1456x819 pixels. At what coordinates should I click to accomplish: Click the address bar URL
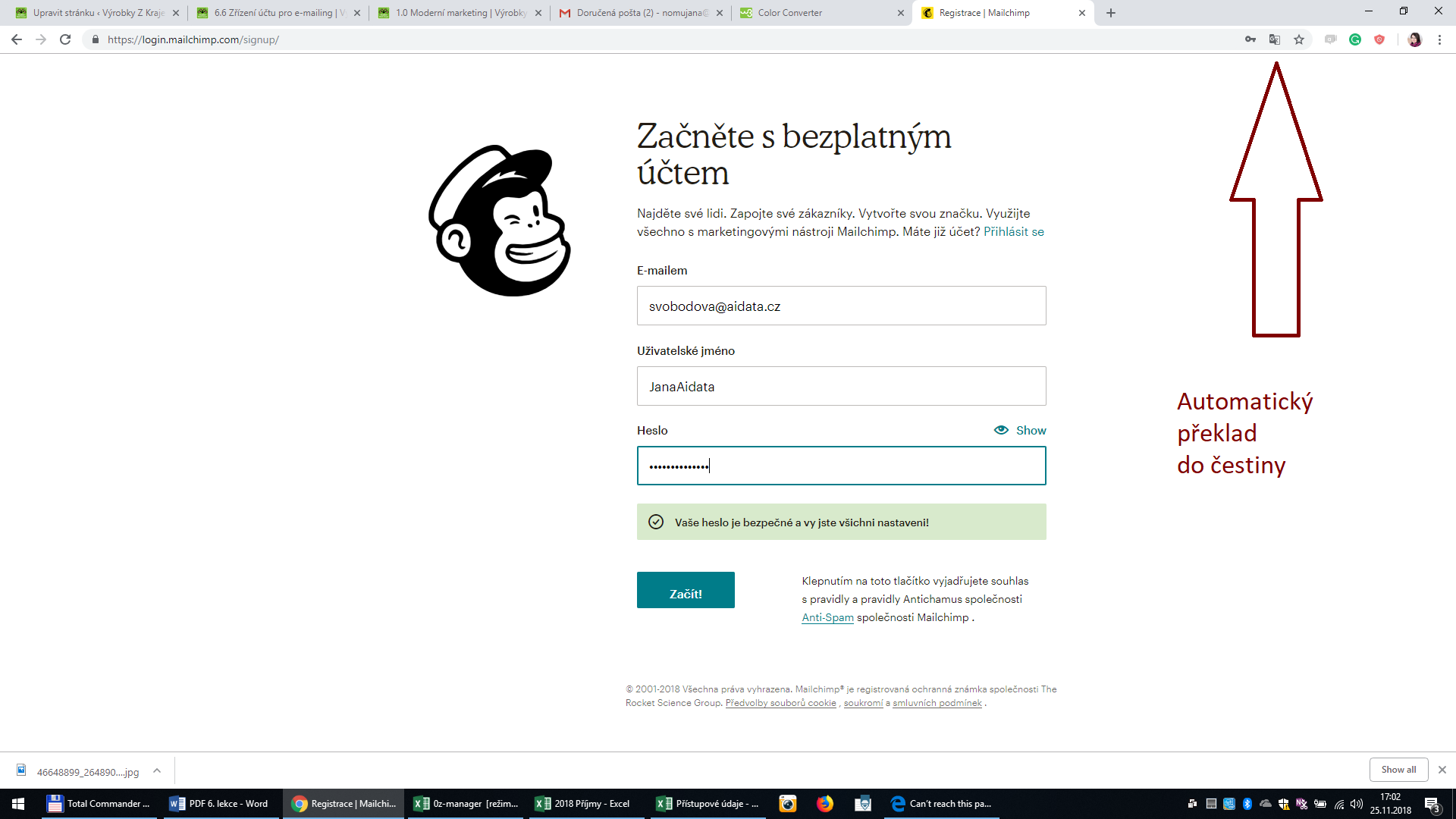coord(193,39)
